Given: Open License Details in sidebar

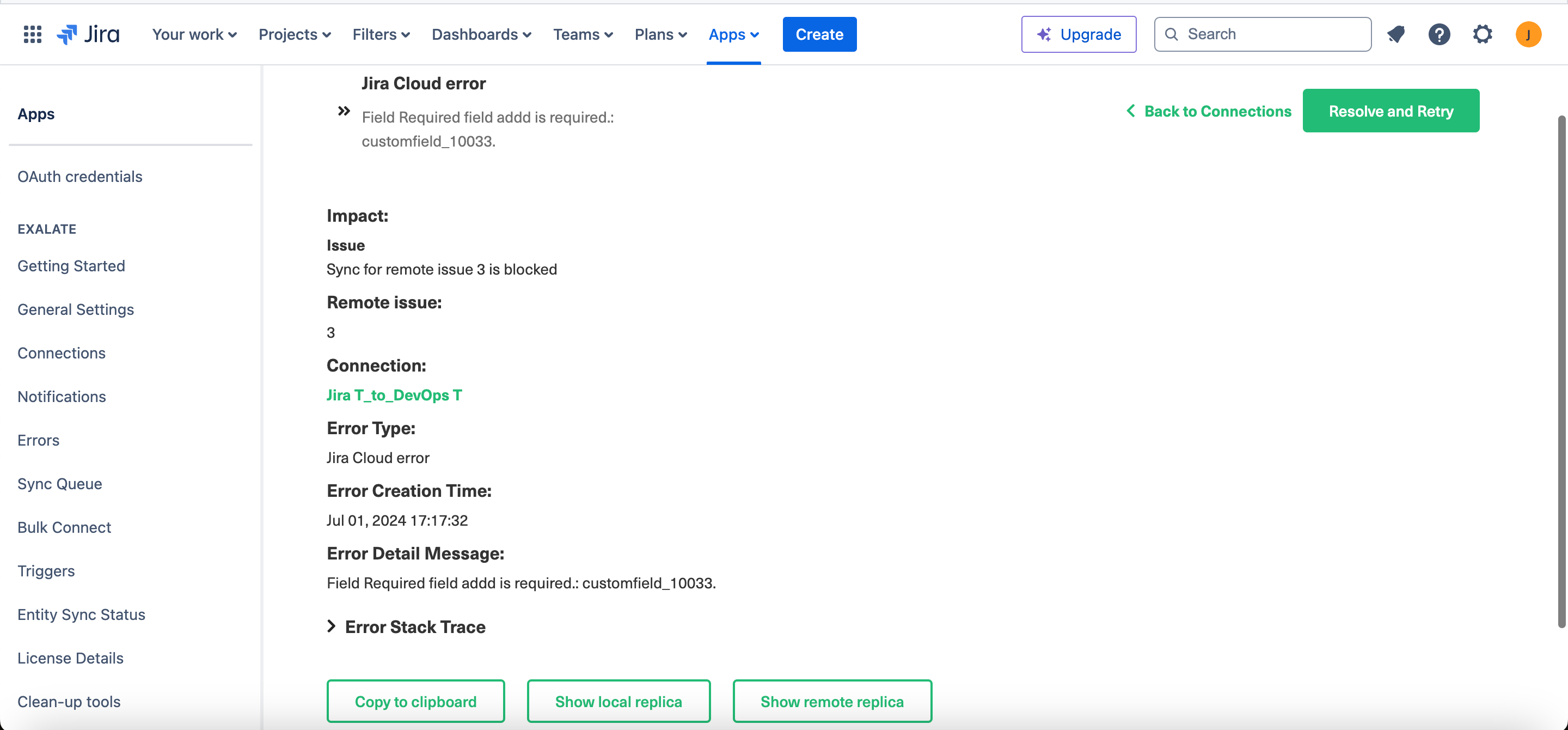Looking at the screenshot, I should (x=71, y=658).
